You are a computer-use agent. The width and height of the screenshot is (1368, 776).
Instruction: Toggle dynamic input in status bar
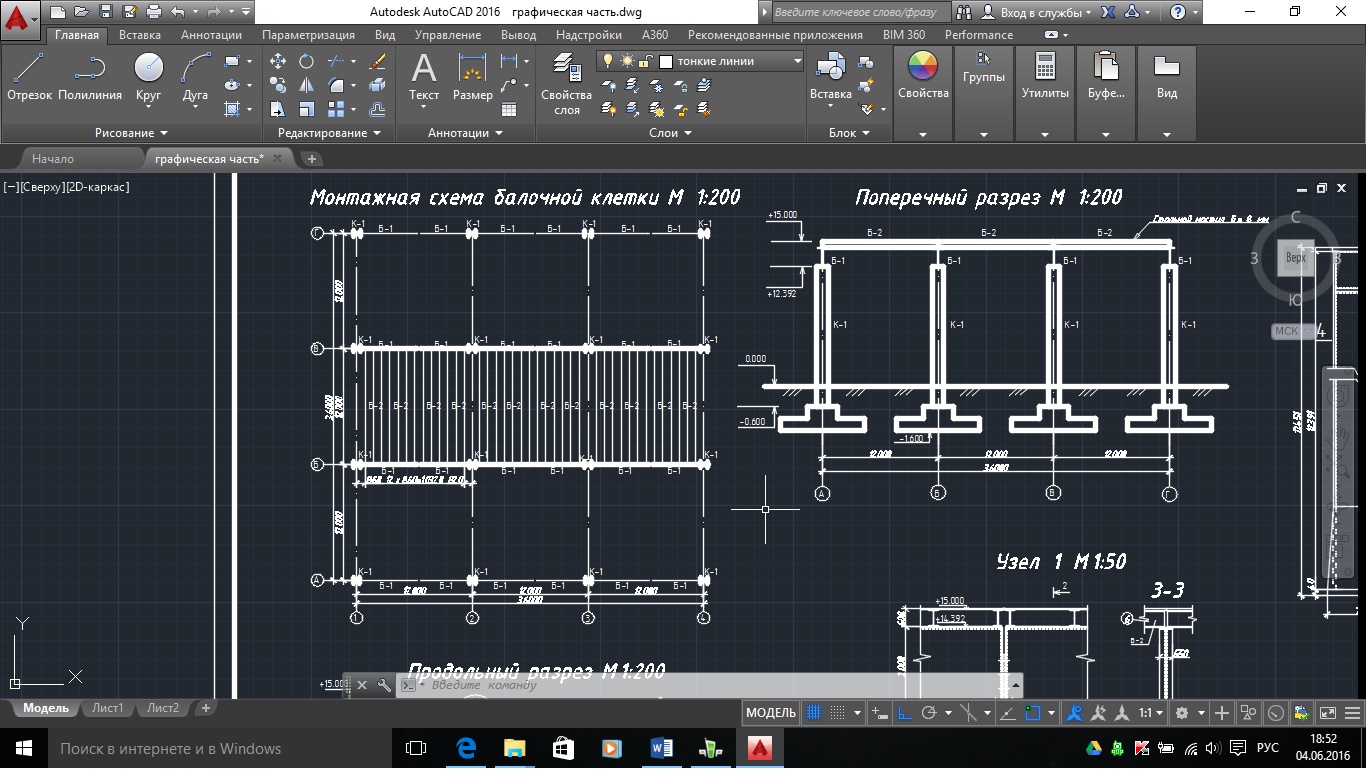pos(880,713)
